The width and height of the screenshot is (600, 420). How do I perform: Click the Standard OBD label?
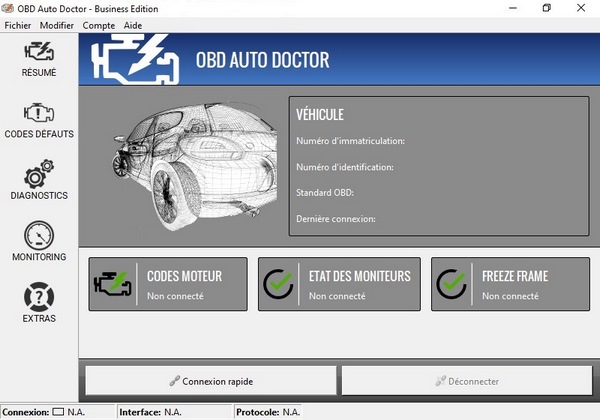325,193
